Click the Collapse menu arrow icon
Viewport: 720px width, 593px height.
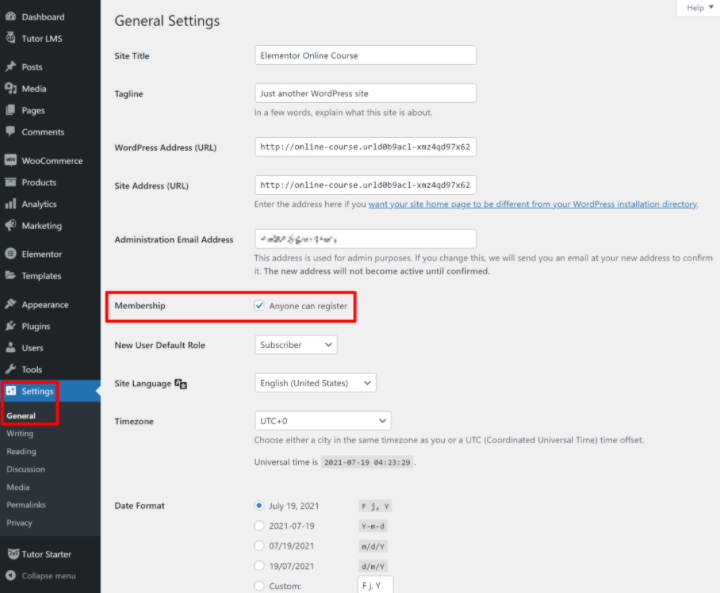(10, 576)
